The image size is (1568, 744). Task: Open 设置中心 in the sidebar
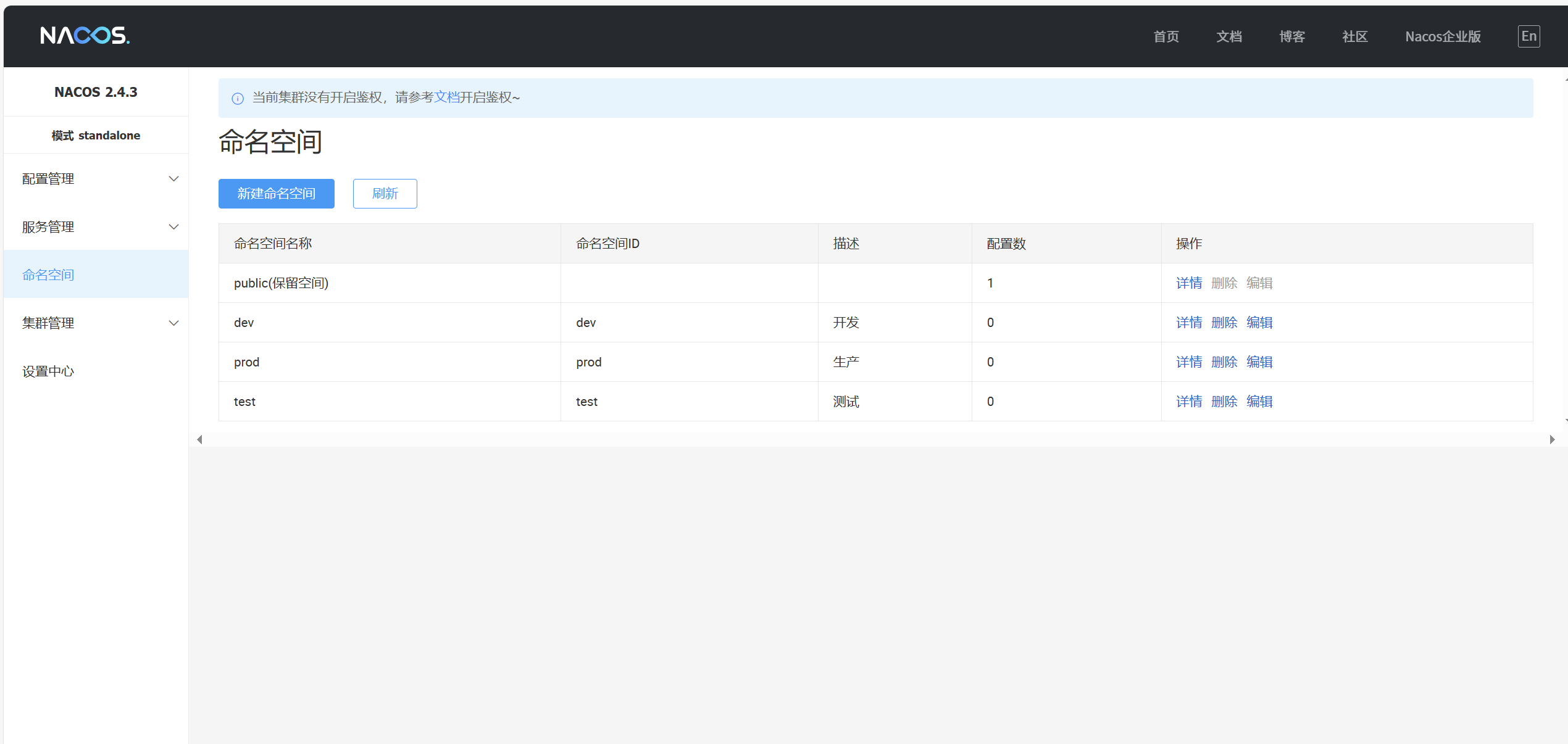(x=96, y=371)
